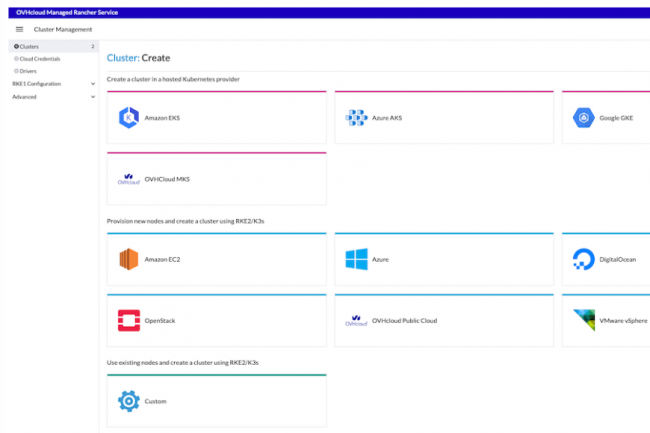Click the Drivers sidebar bullet icon
Viewport: 650px width, 433px height.
16,71
